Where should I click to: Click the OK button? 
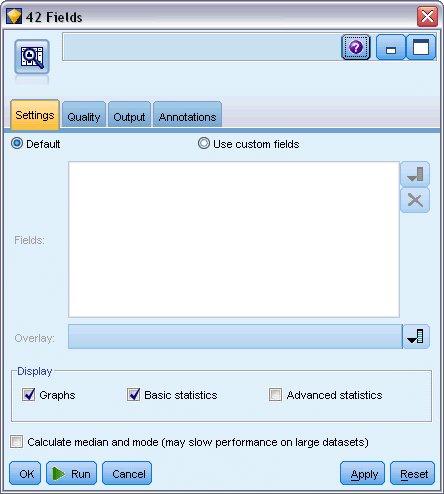click(25, 473)
